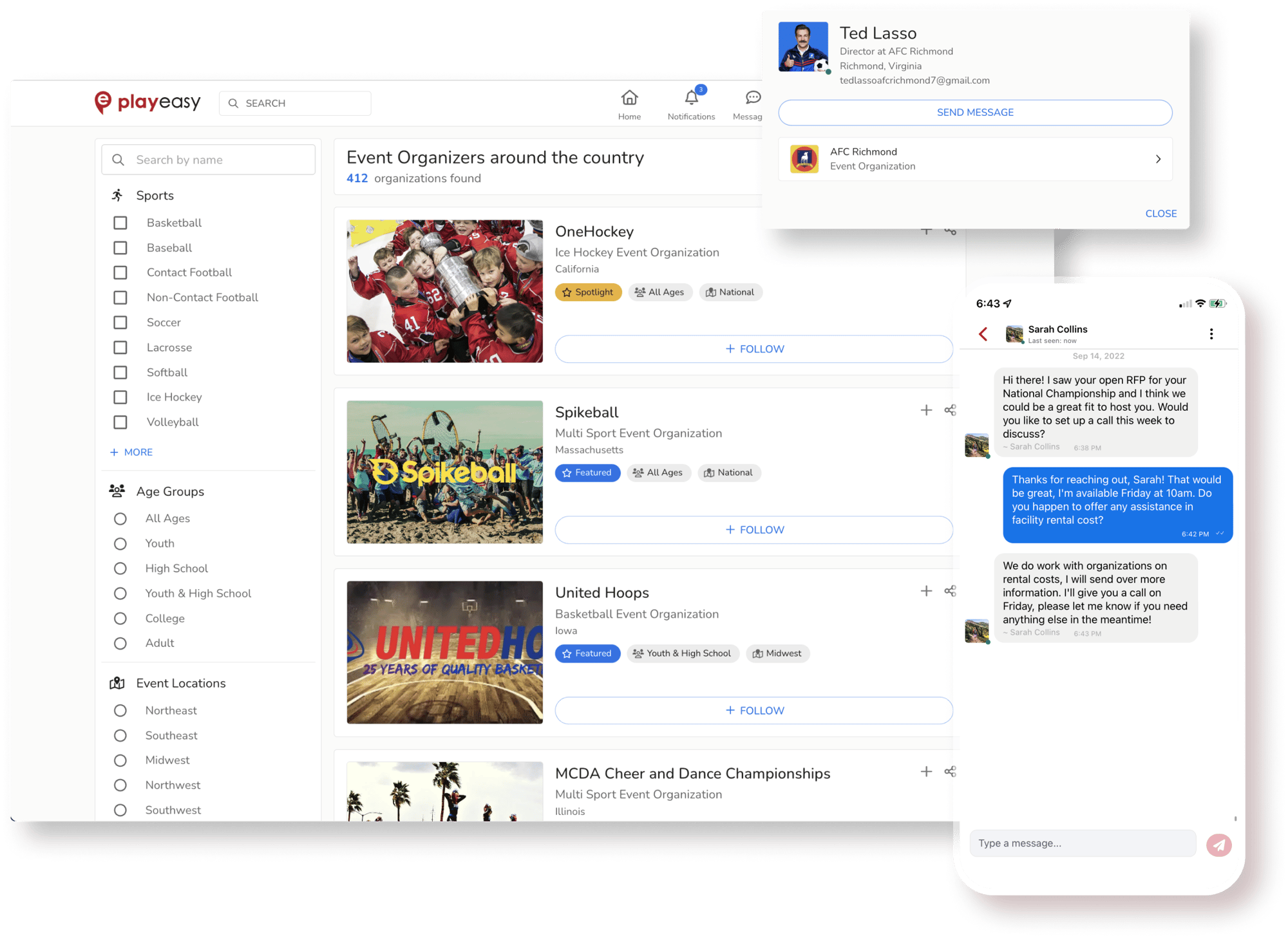Follow the United Hoops organization
This screenshot has height=938, width=1288.
753,711
